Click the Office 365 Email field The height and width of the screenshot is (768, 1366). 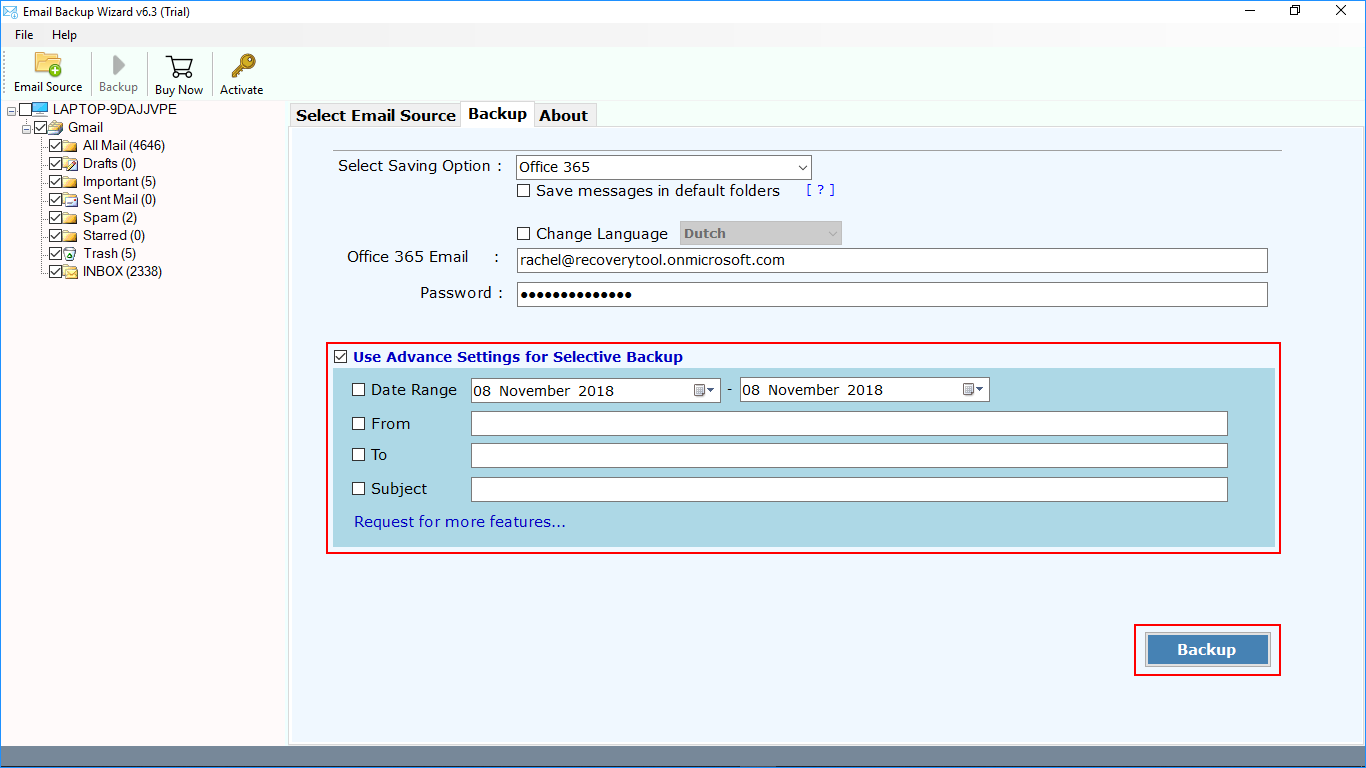click(x=892, y=260)
